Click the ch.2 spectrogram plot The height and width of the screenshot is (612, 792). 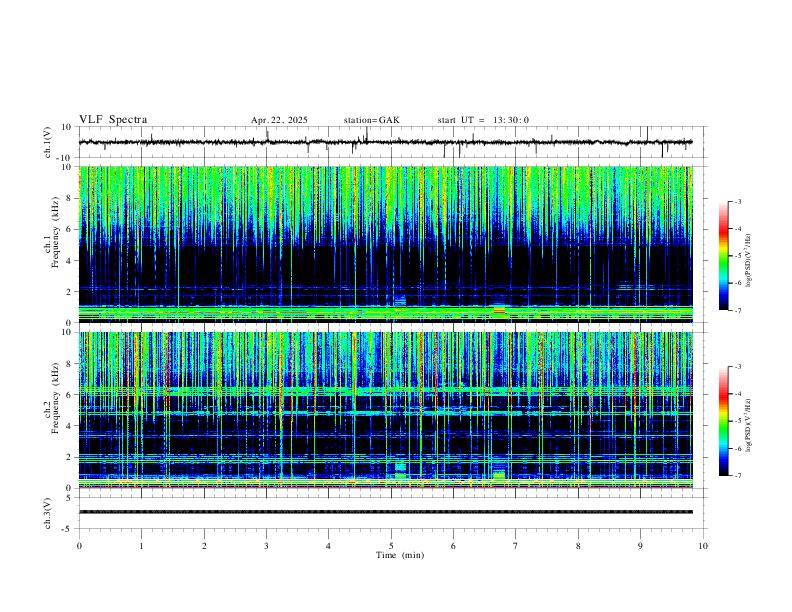tap(385, 410)
